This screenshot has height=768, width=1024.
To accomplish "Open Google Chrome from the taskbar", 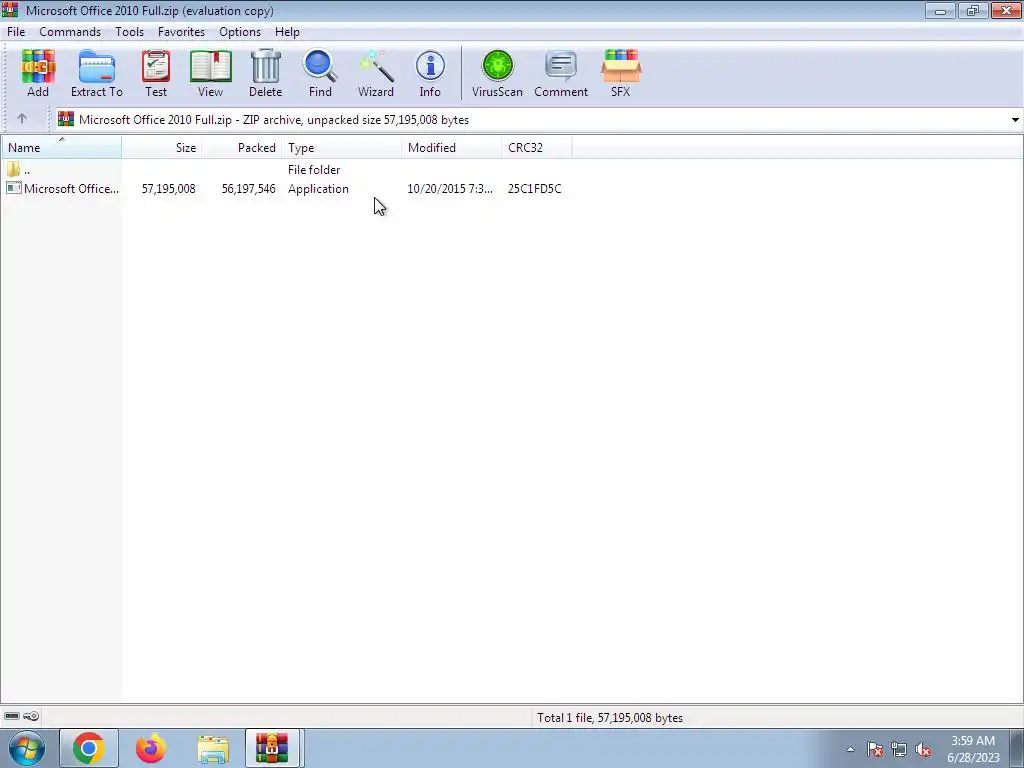I will tap(89, 749).
